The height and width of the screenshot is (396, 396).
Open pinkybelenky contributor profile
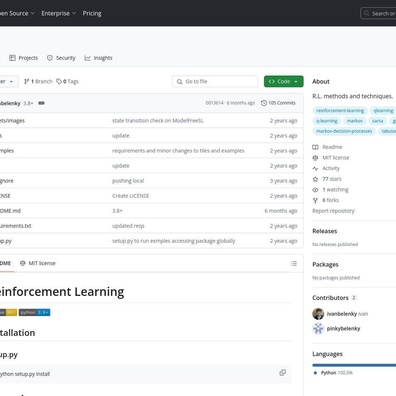[x=343, y=329]
